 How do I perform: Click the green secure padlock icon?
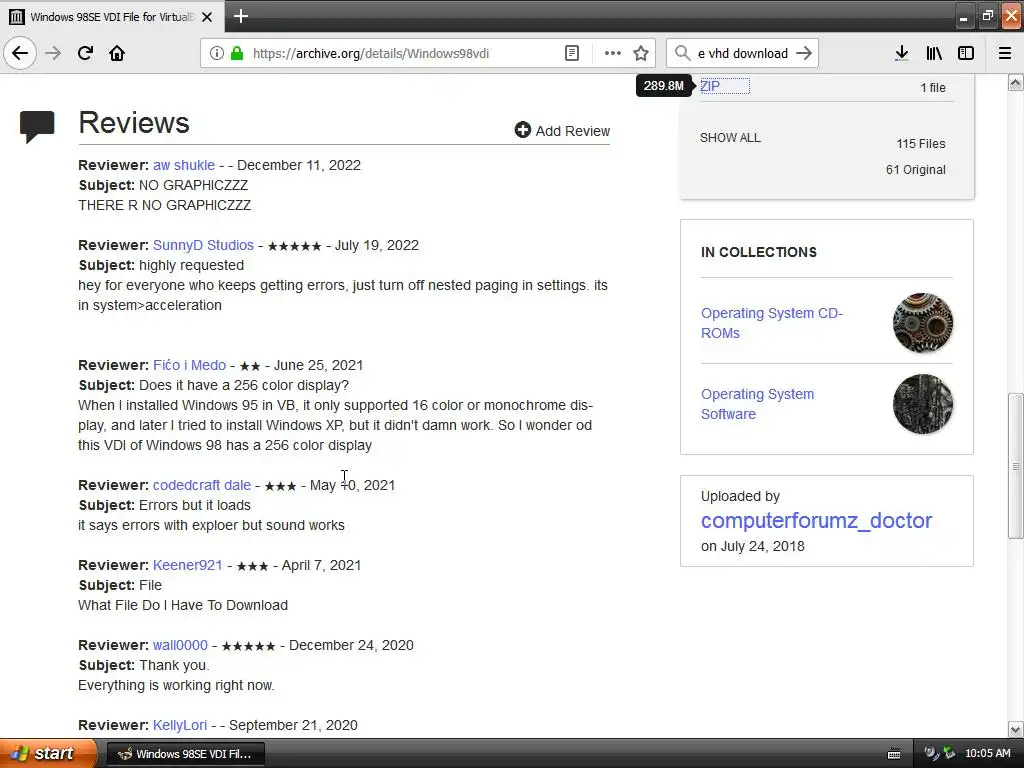click(237, 53)
